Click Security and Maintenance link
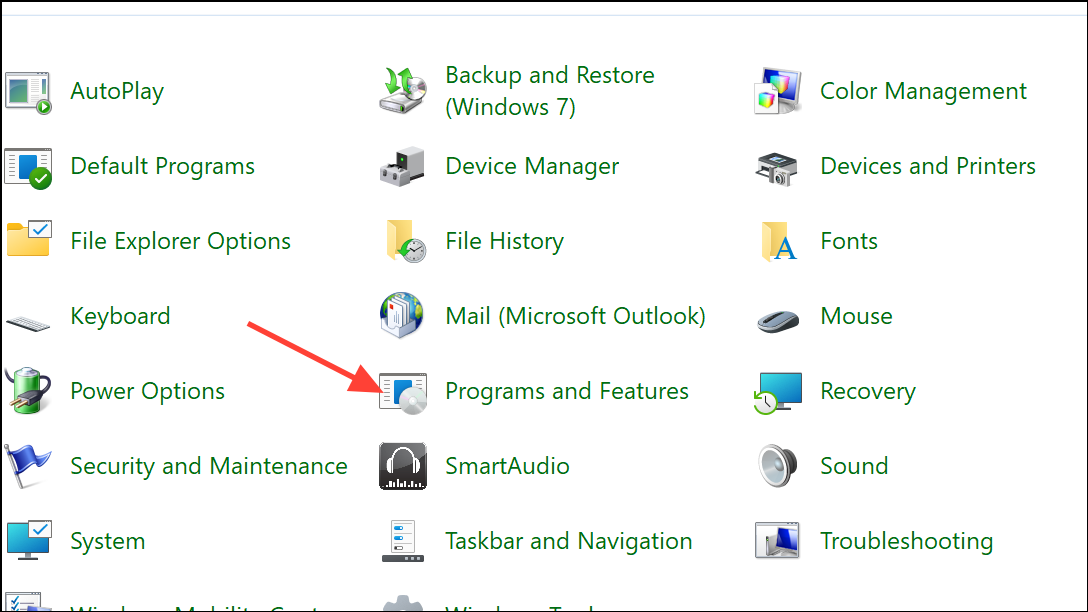Image resolution: width=1088 pixels, height=612 pixels. pyautogui.click(x=209, y=466)
